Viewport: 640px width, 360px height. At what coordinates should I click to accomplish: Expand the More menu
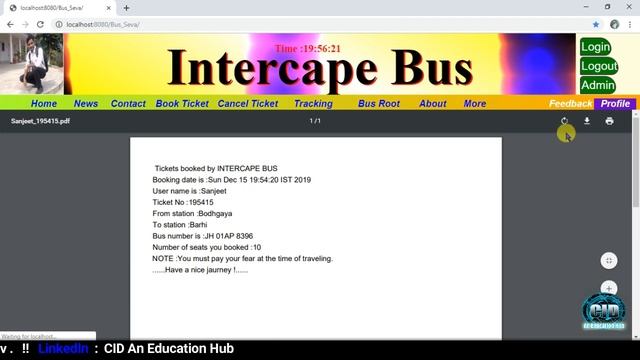tap(475, 104)
